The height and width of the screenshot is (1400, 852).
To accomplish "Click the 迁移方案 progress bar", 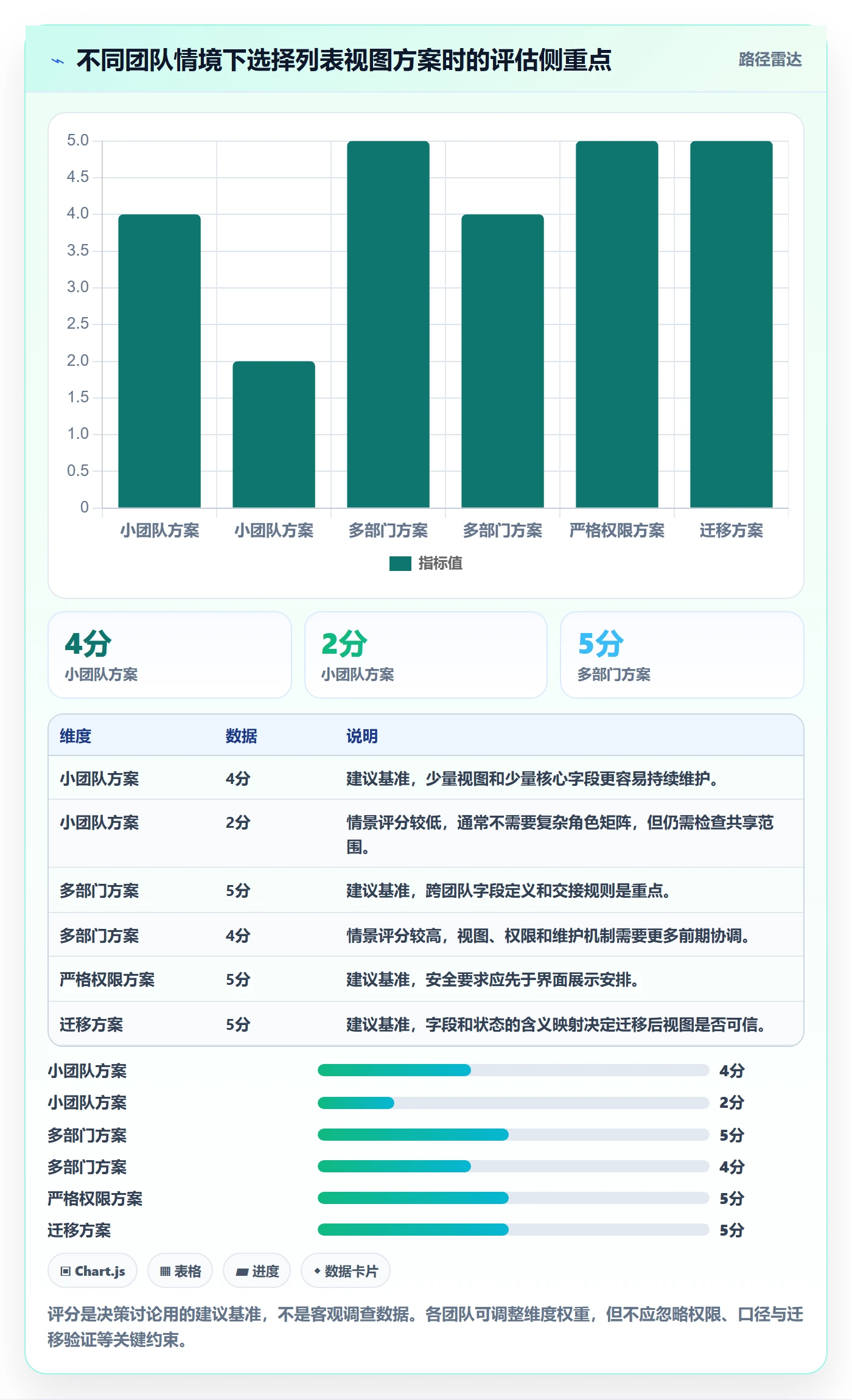I will [x=514, y=1230].
